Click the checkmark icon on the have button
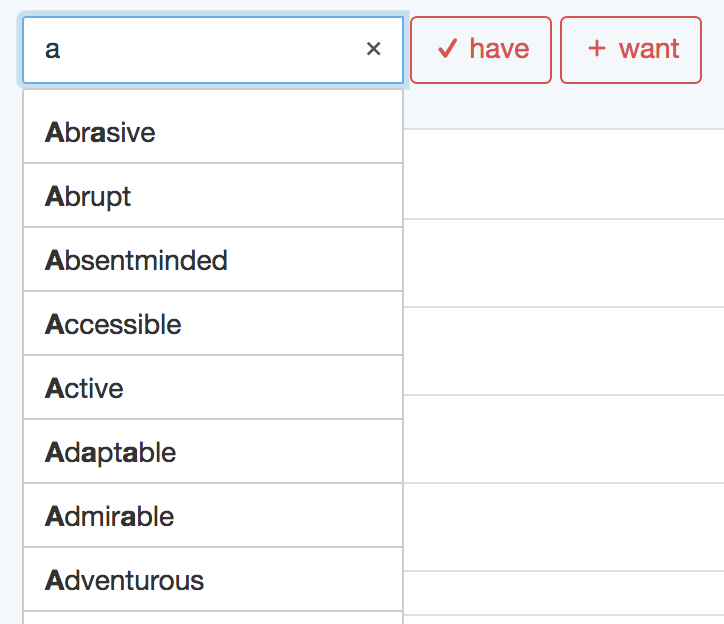The image size is (724, 624). (447, 49)
